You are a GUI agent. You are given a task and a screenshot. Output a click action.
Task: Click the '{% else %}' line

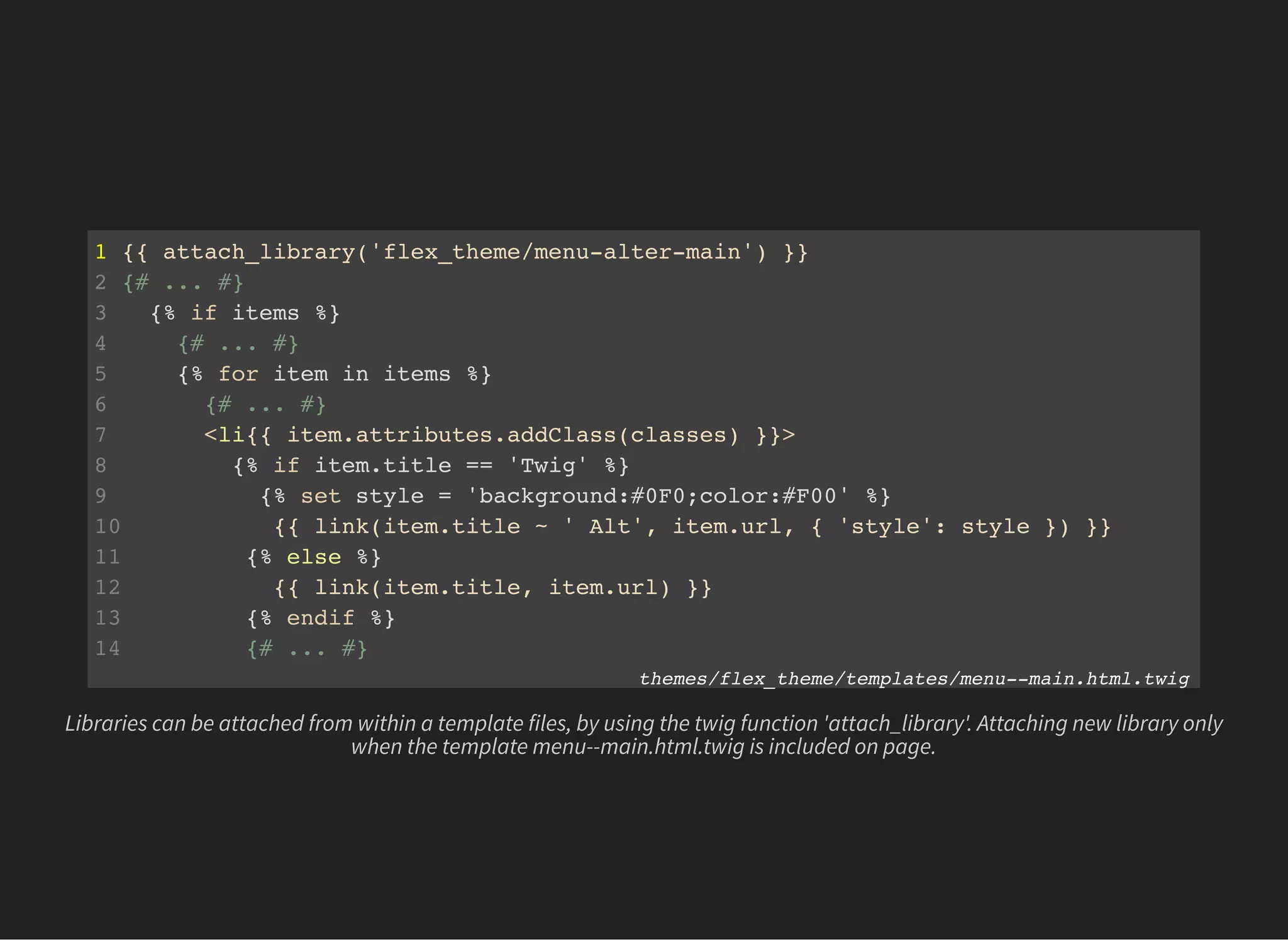click(x=314, y=557)
